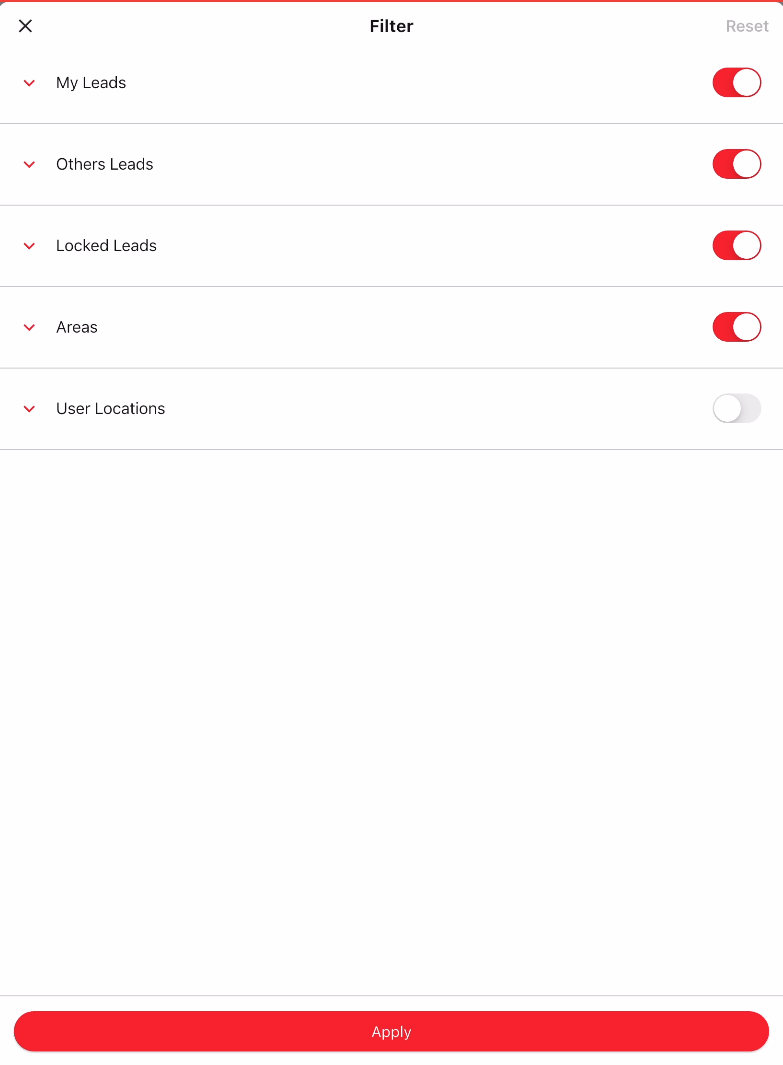The width and height of the screenshot is (783, 1065).
Task: Expand the Locked Leads chevron
Action: pyautogui.click(x=30, y=246)
